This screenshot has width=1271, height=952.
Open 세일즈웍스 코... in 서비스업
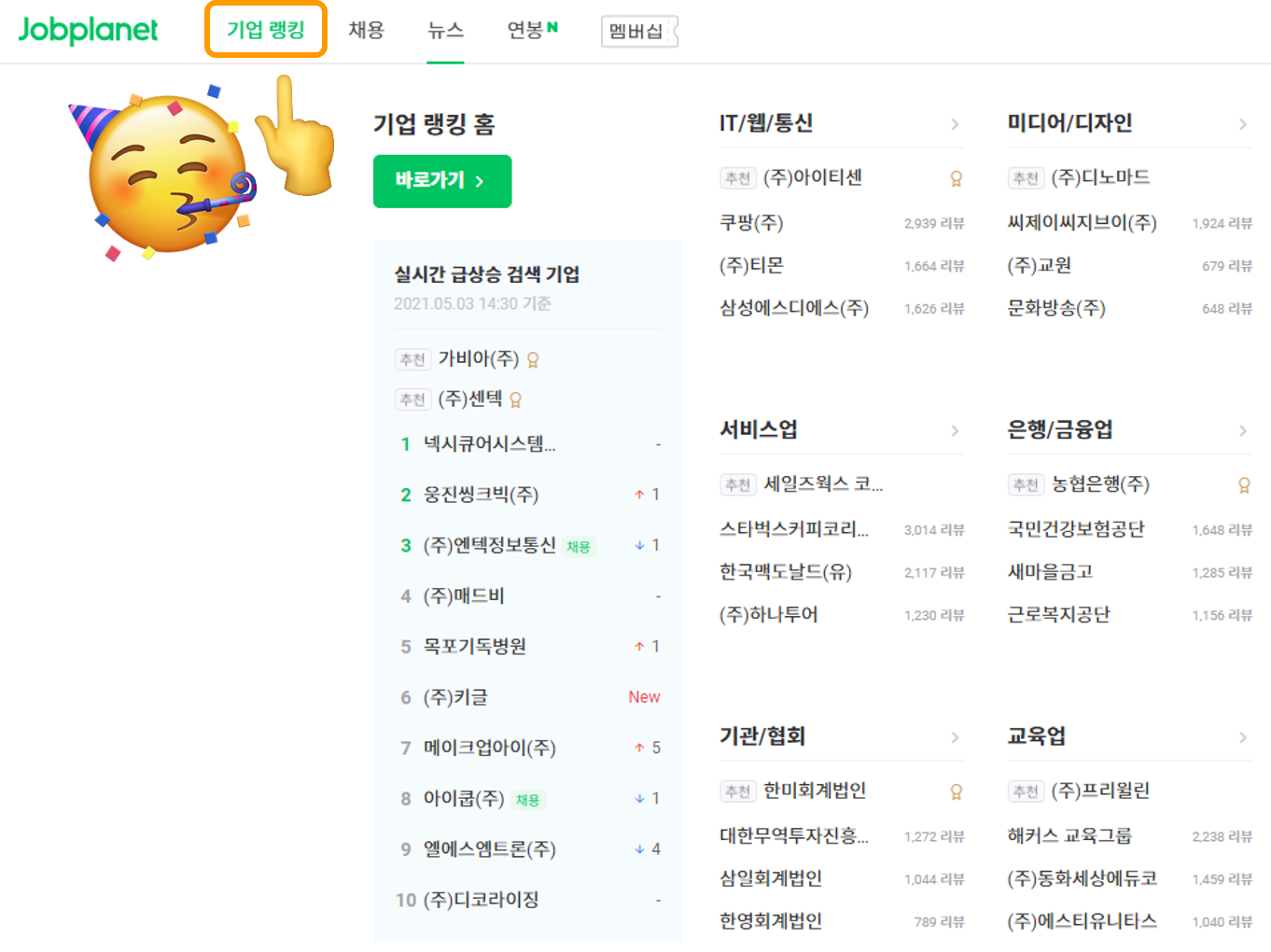tap(823, 484)
